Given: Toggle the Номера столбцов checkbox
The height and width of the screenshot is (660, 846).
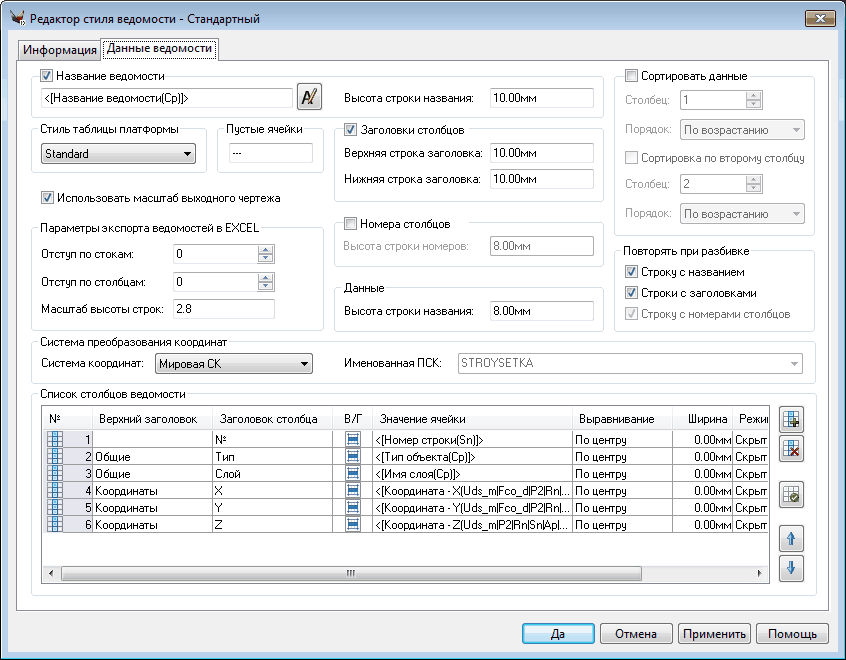Looking at the screenshot, I should coord(350,224).
